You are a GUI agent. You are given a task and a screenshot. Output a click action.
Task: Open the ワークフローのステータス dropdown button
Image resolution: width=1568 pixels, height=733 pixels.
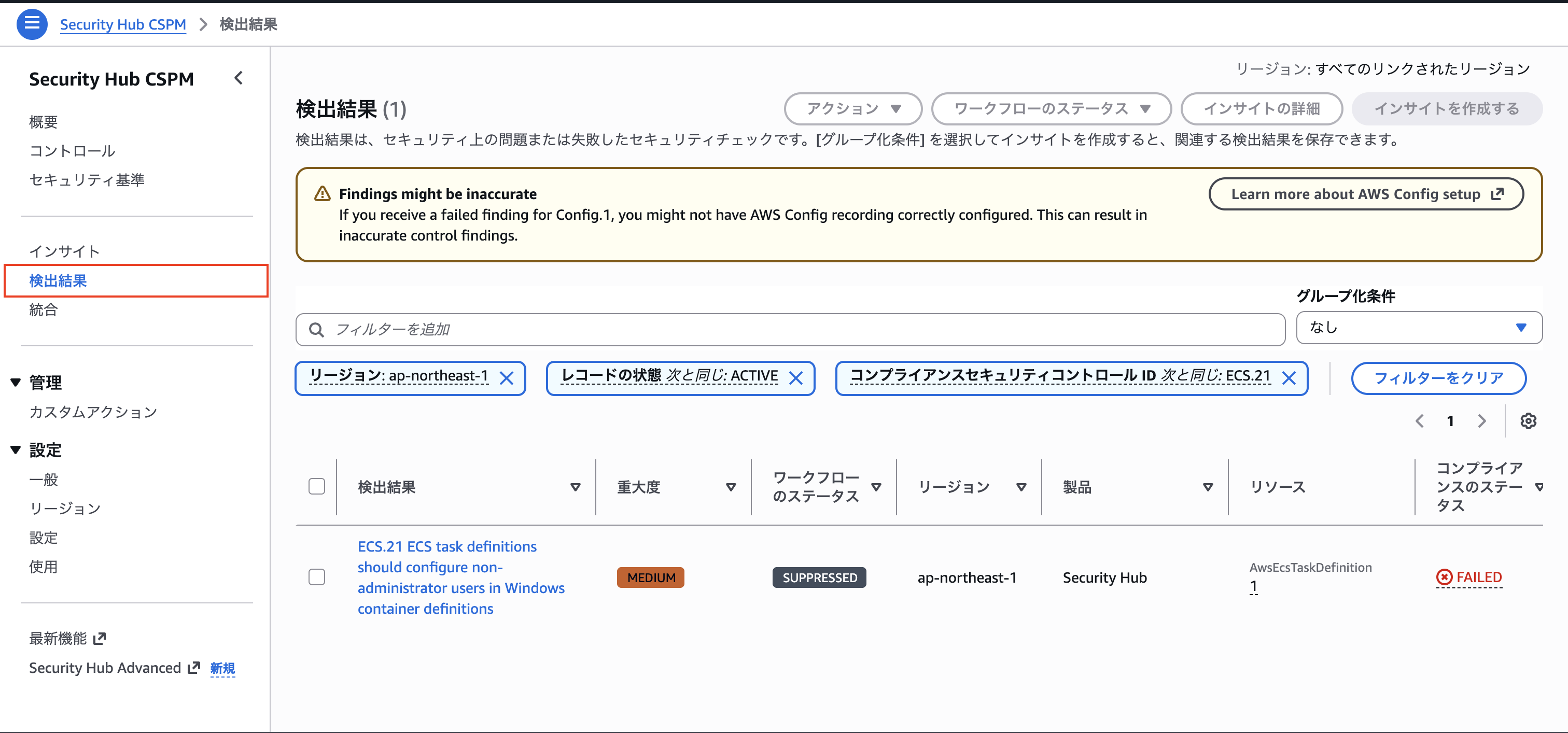click(1051, 109)
